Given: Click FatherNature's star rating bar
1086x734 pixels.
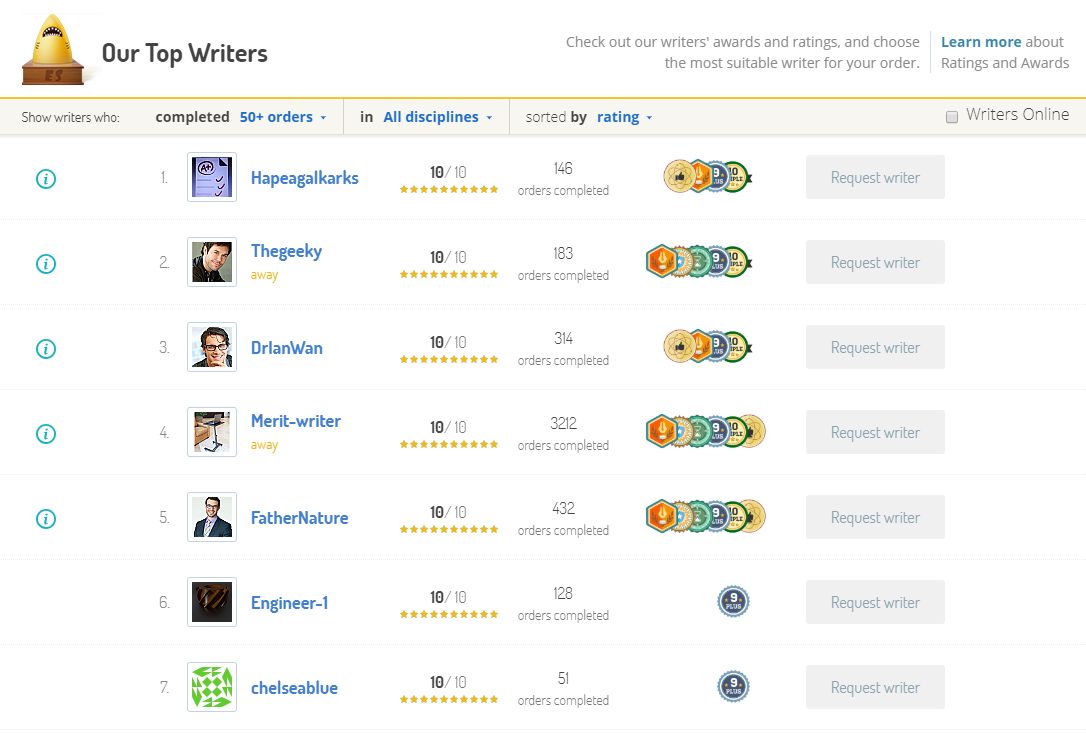Looking at the screenshot, I should 449,530.
